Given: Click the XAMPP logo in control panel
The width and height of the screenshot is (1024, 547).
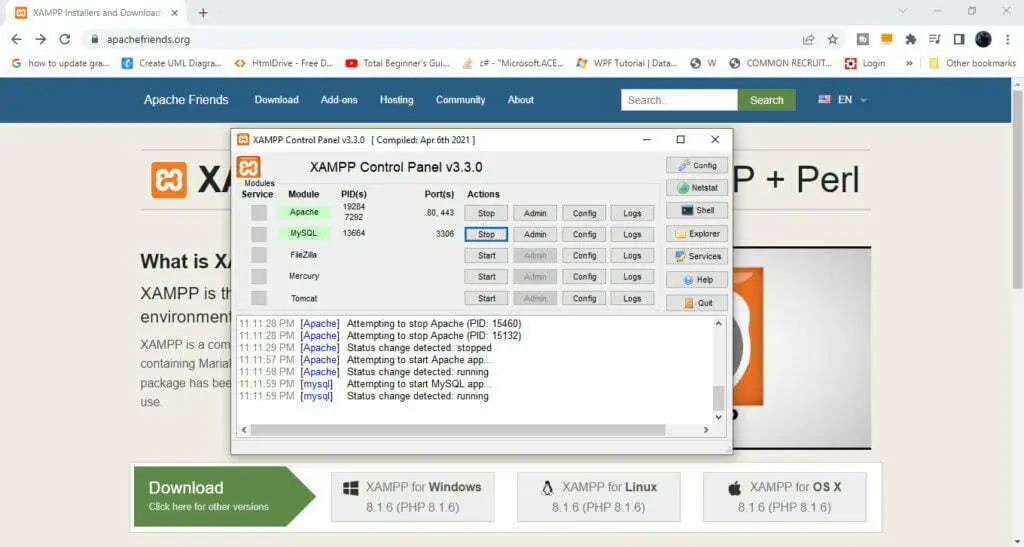Looking at the screenshot, I should (248, 167).
